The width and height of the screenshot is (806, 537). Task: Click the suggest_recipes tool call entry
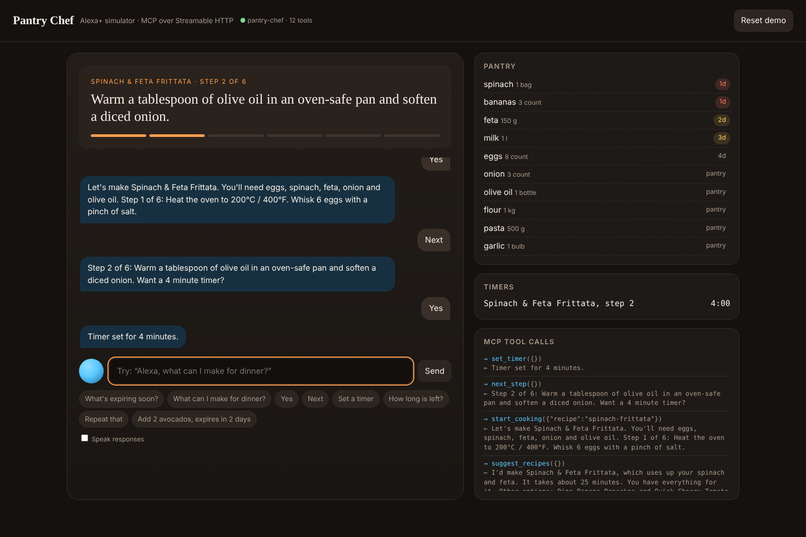[607, 476]
